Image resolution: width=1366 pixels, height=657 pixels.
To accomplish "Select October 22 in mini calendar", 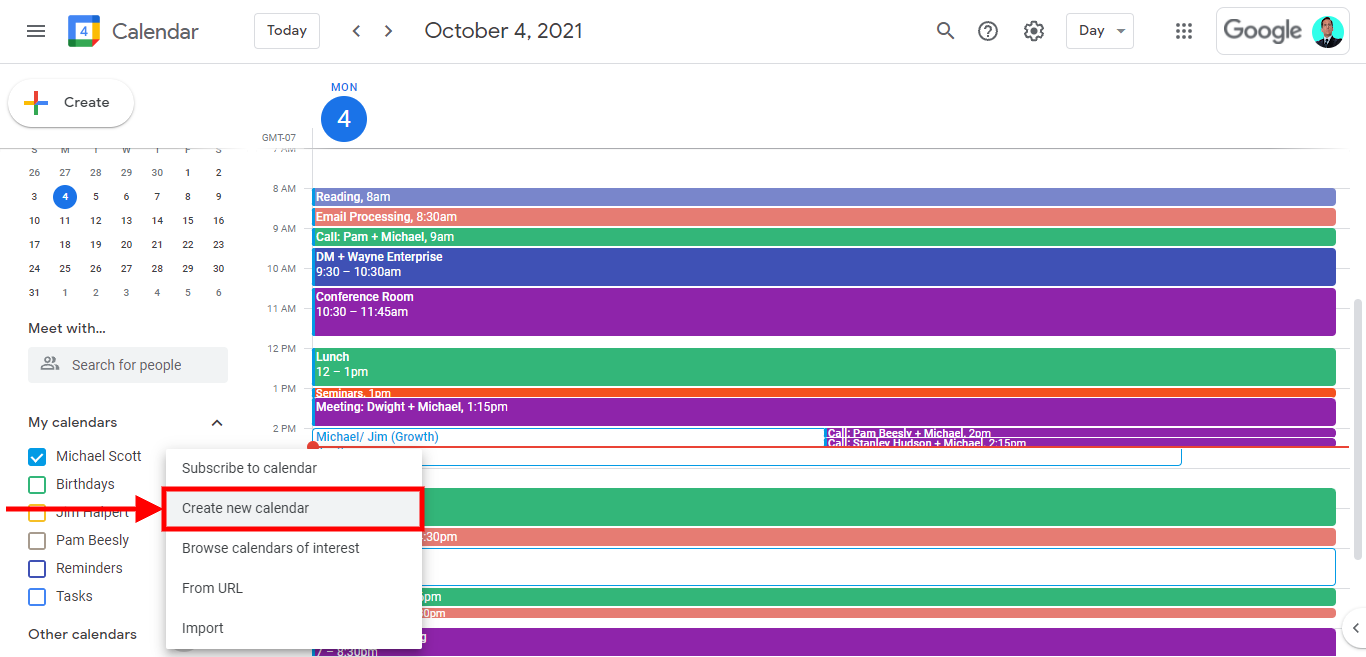I will tap(188, 245).
